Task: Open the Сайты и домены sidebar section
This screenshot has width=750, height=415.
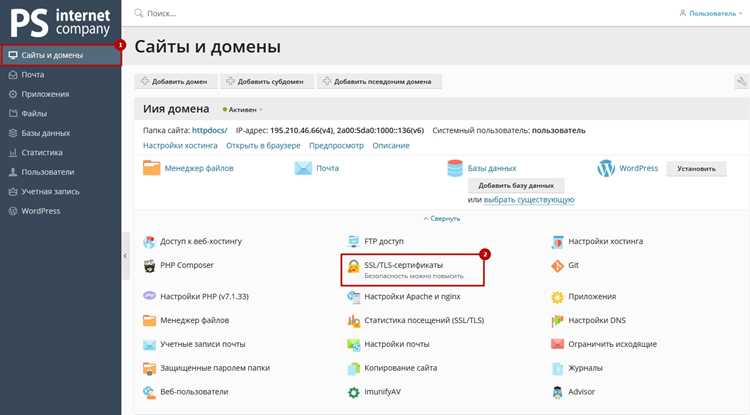Action: [60, 55]
